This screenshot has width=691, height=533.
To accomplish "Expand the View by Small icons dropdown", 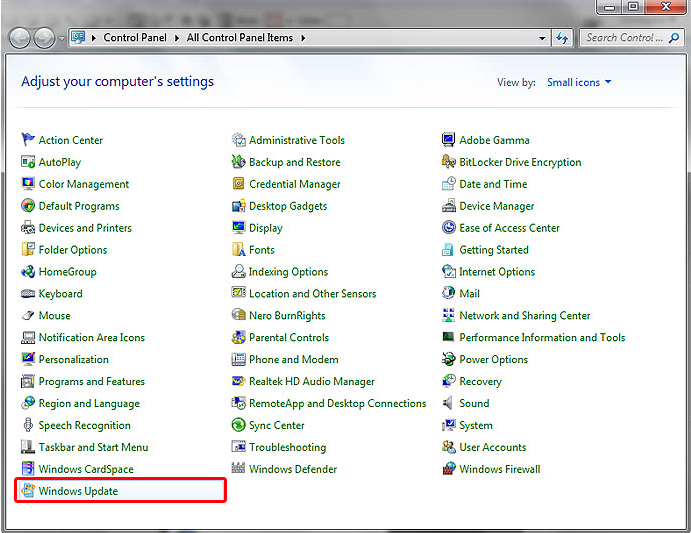I will click(x=579, y=82).
